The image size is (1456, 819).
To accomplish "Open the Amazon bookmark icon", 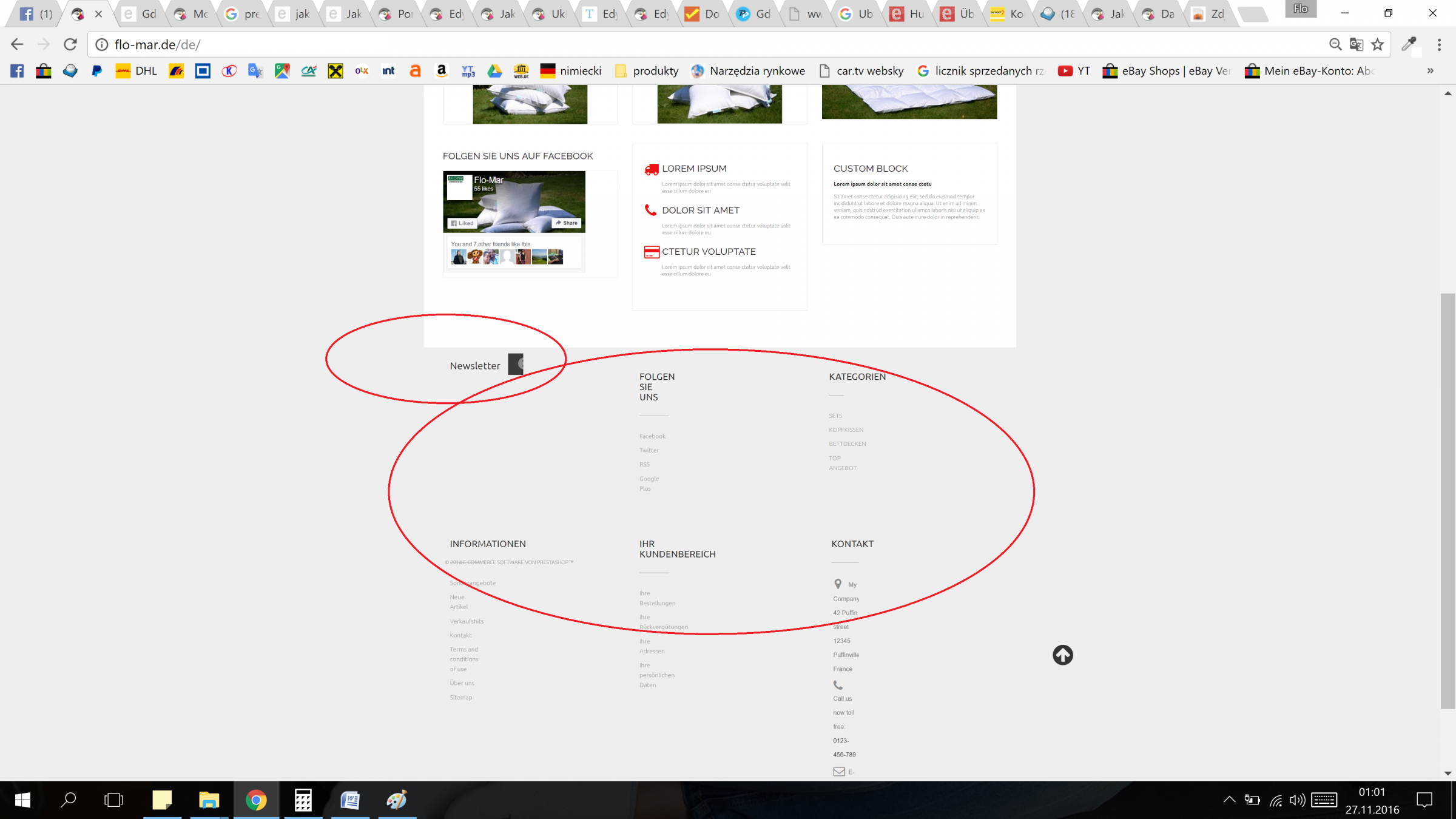I will tap(442, 71).
